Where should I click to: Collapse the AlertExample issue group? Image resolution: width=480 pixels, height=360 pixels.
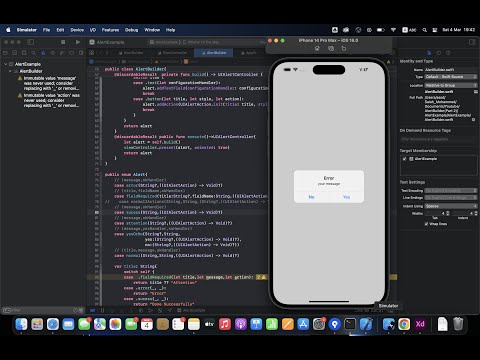(5, 64)
